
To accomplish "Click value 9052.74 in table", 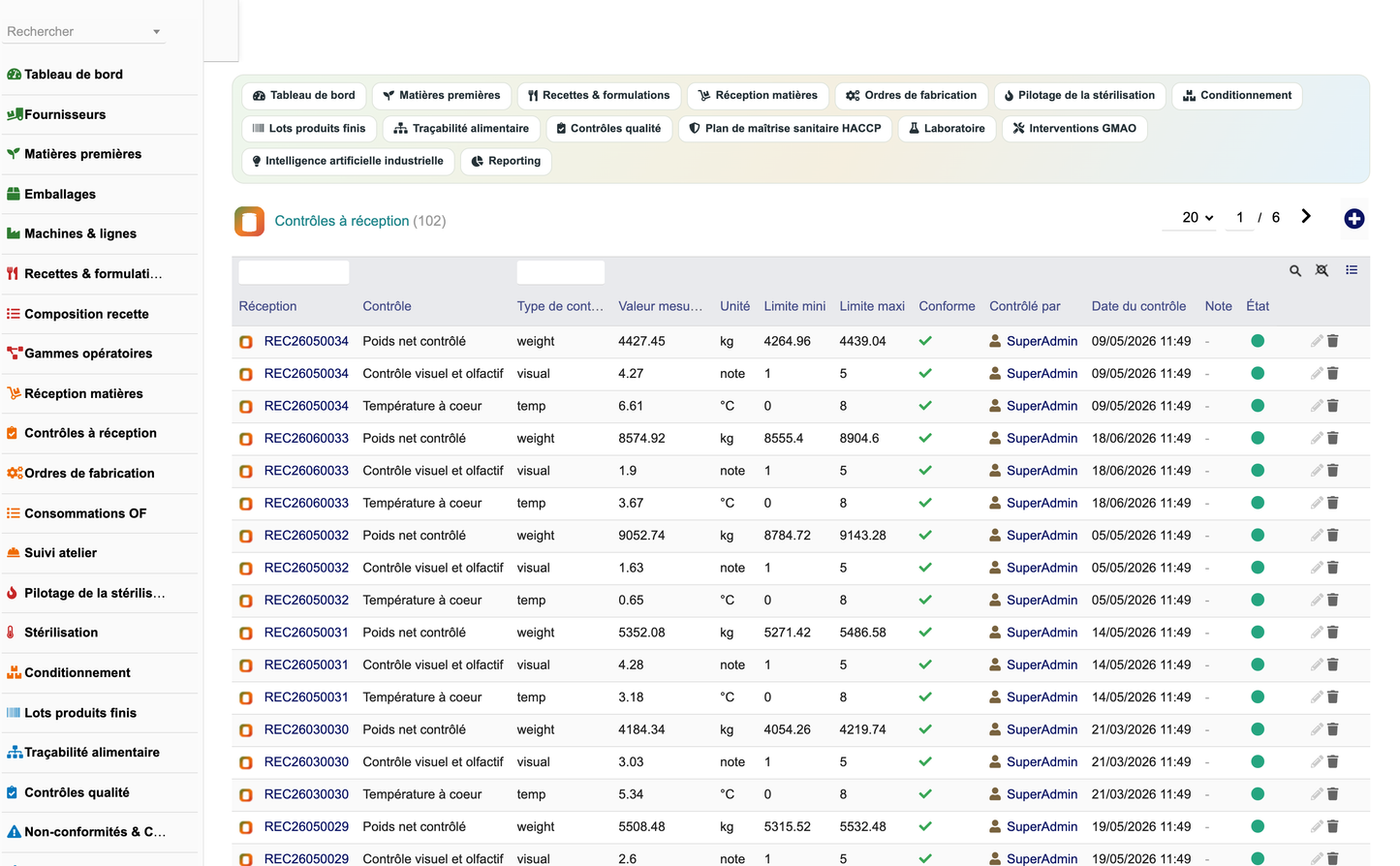I will tap(641, 536).
